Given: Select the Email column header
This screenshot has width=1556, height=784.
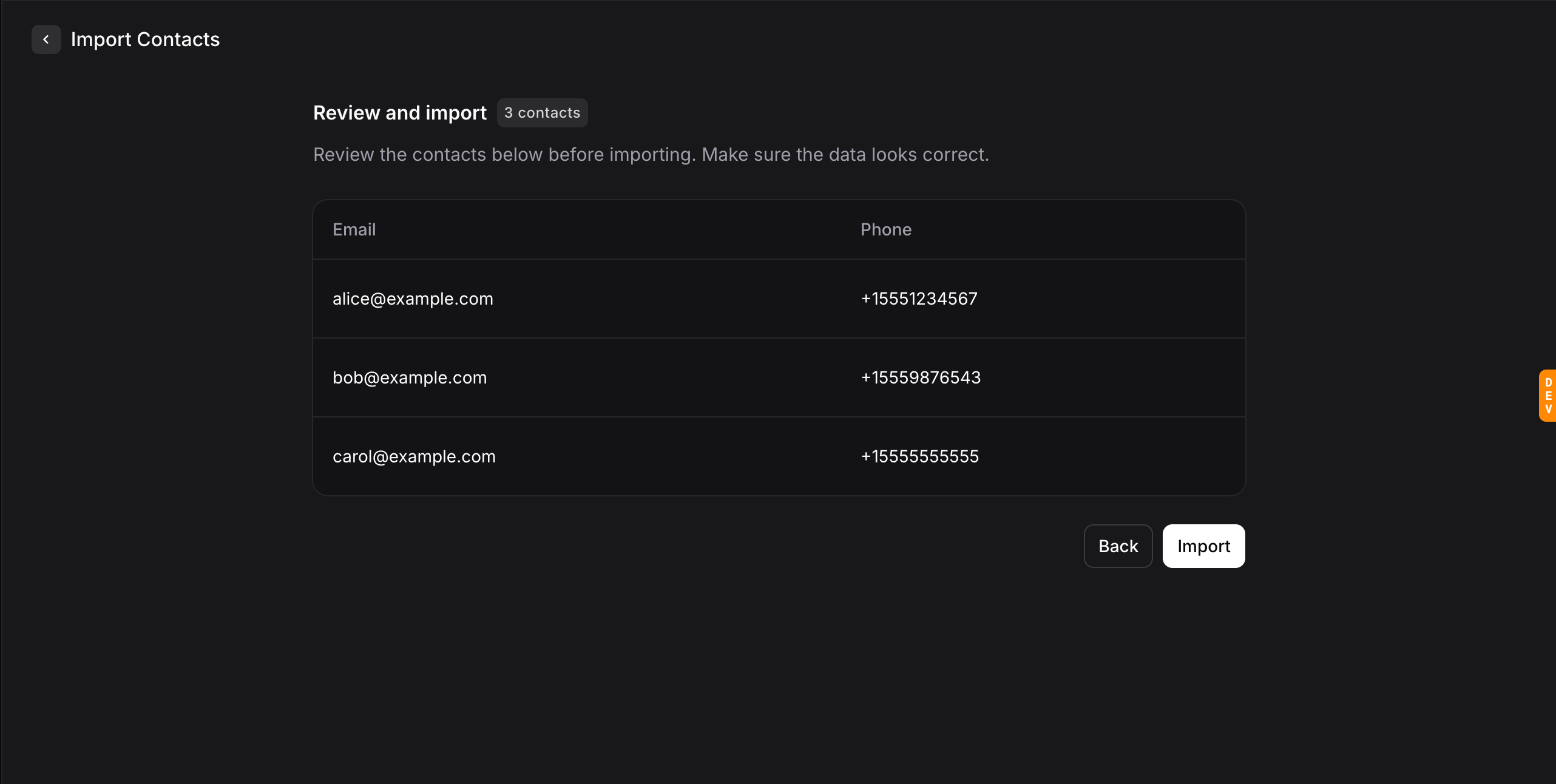Looking at the screenshot, I should pos(354,229).
